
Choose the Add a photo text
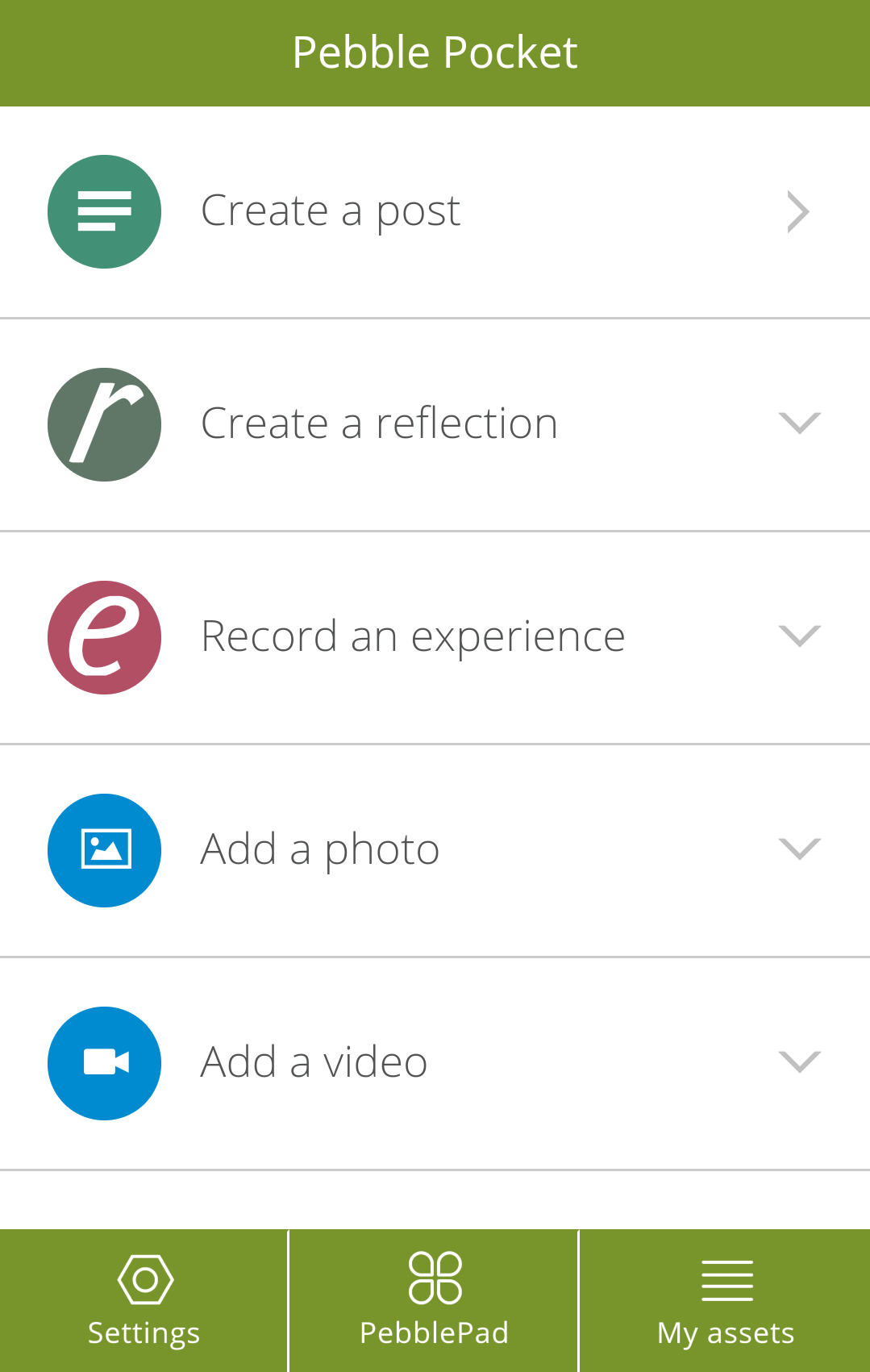[x=319, y=850]
